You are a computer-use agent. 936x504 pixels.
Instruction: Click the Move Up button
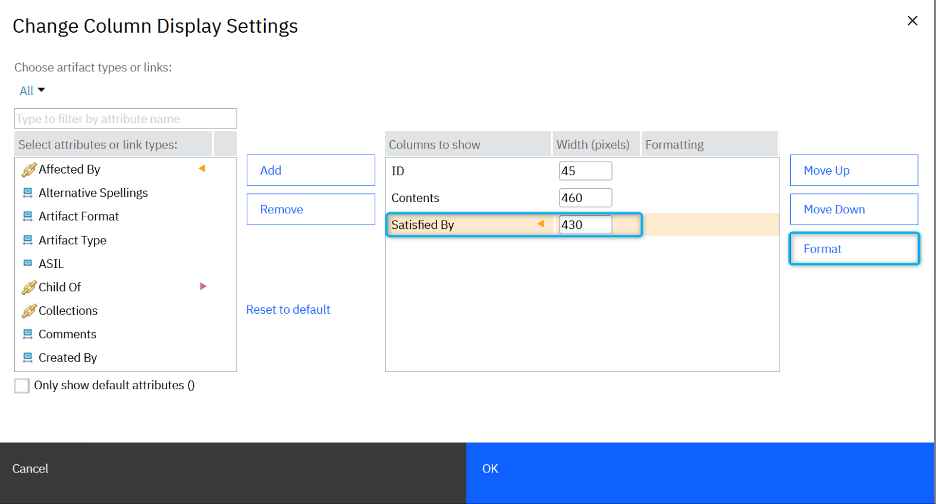click(854, 170)
